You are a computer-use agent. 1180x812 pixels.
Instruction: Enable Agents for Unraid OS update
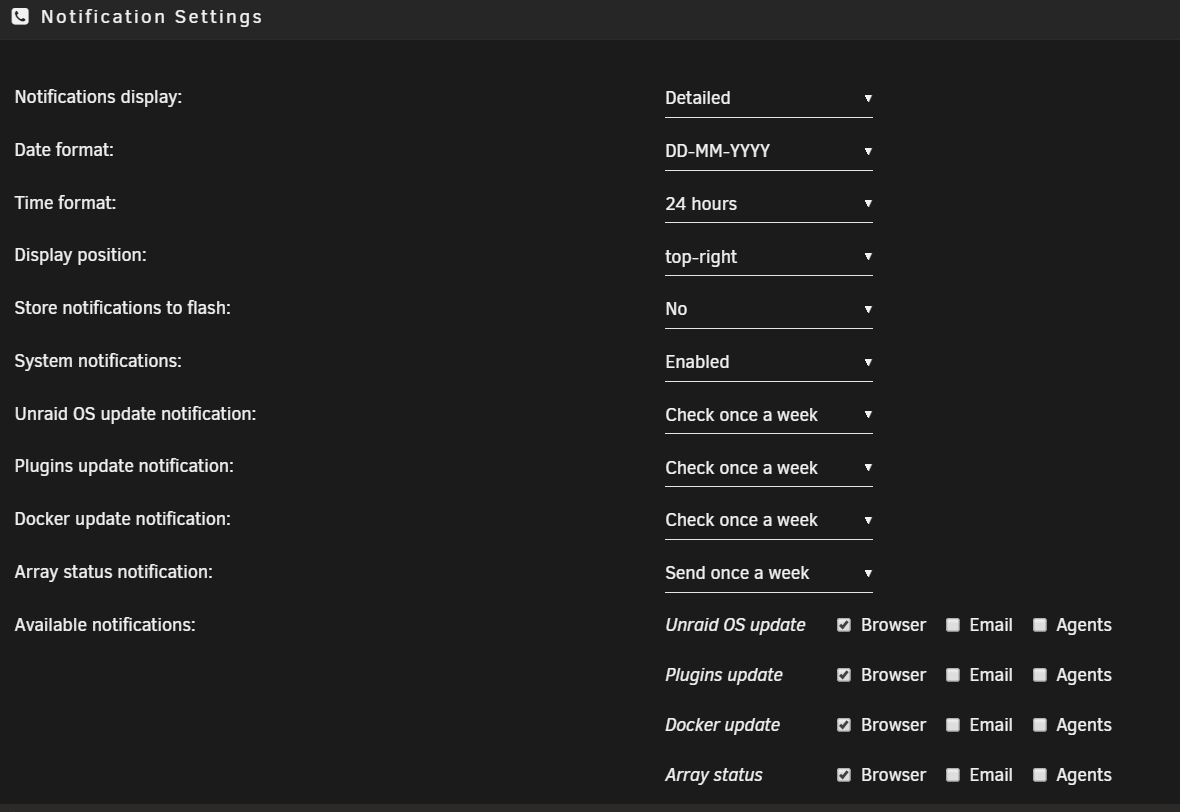(x=1040, y=624)
